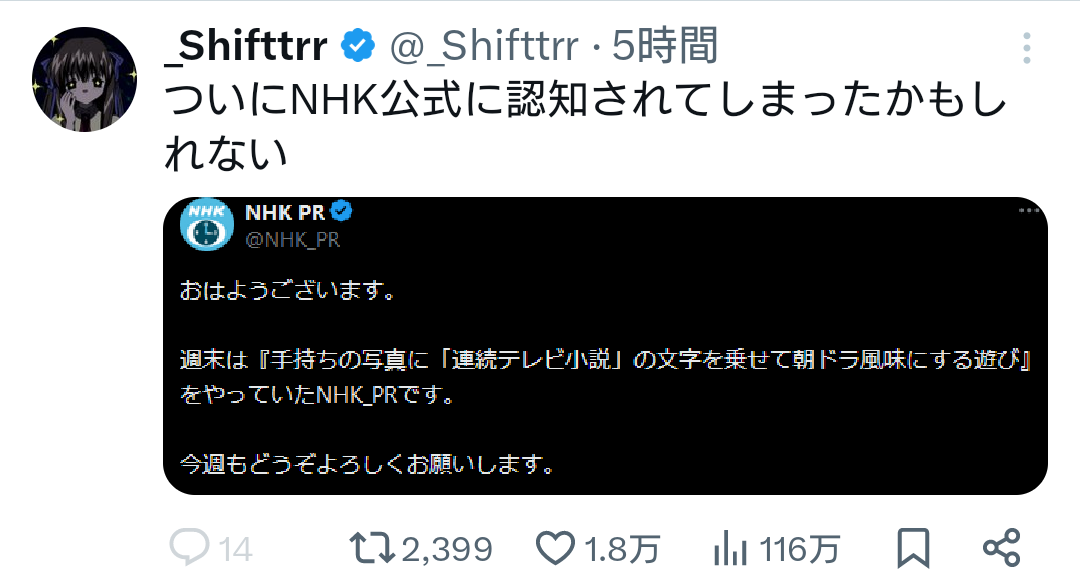
Task: Click the reply speech bubble icon
Action: tap(188, 547)
